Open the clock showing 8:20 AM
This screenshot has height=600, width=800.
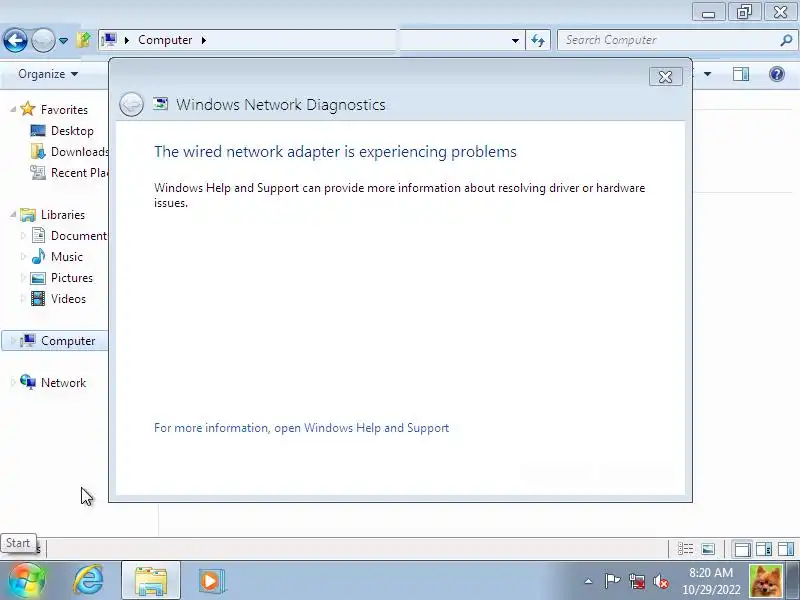711,581
